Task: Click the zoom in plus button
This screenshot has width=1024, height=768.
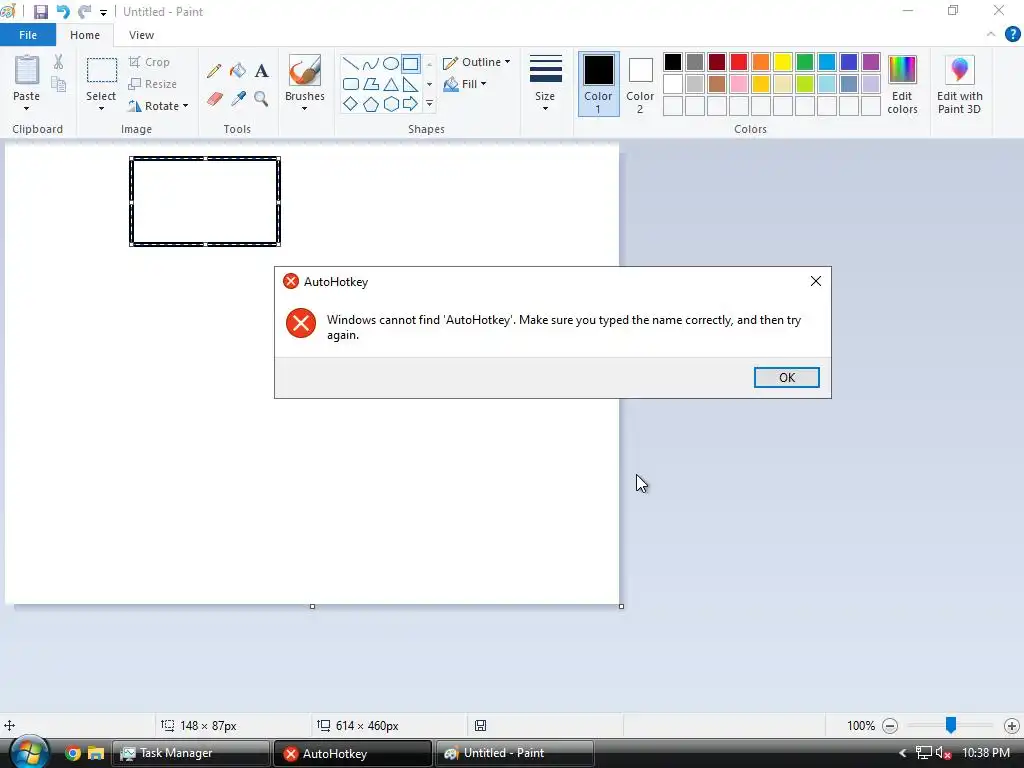Action: [1012, 726]
